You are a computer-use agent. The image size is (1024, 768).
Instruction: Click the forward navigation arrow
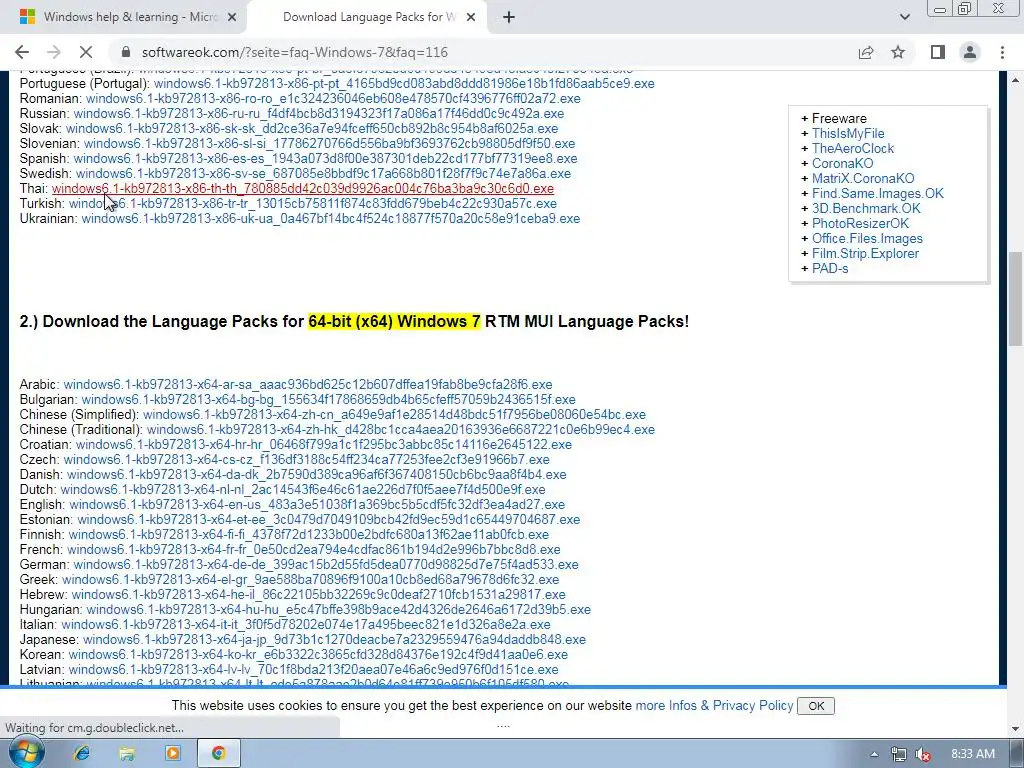pyautogui.click(x=54, y=52)
